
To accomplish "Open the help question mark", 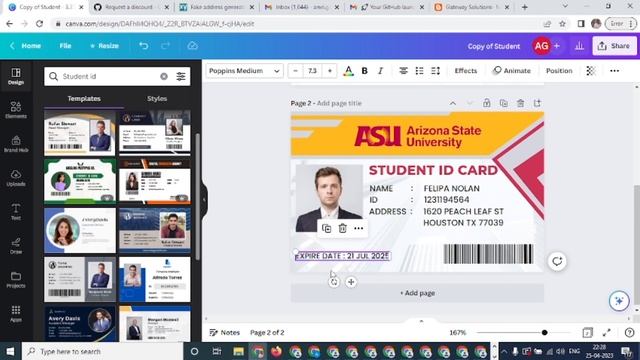I will click(x=629, y=333).
